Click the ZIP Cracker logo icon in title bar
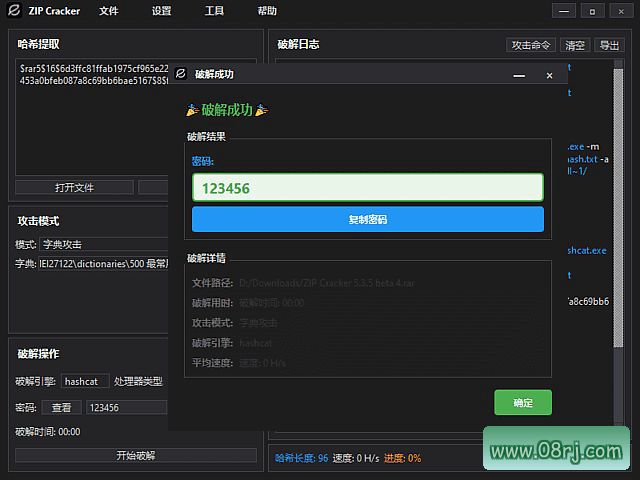This screenshot has width=640, height=480. point(14,10)
